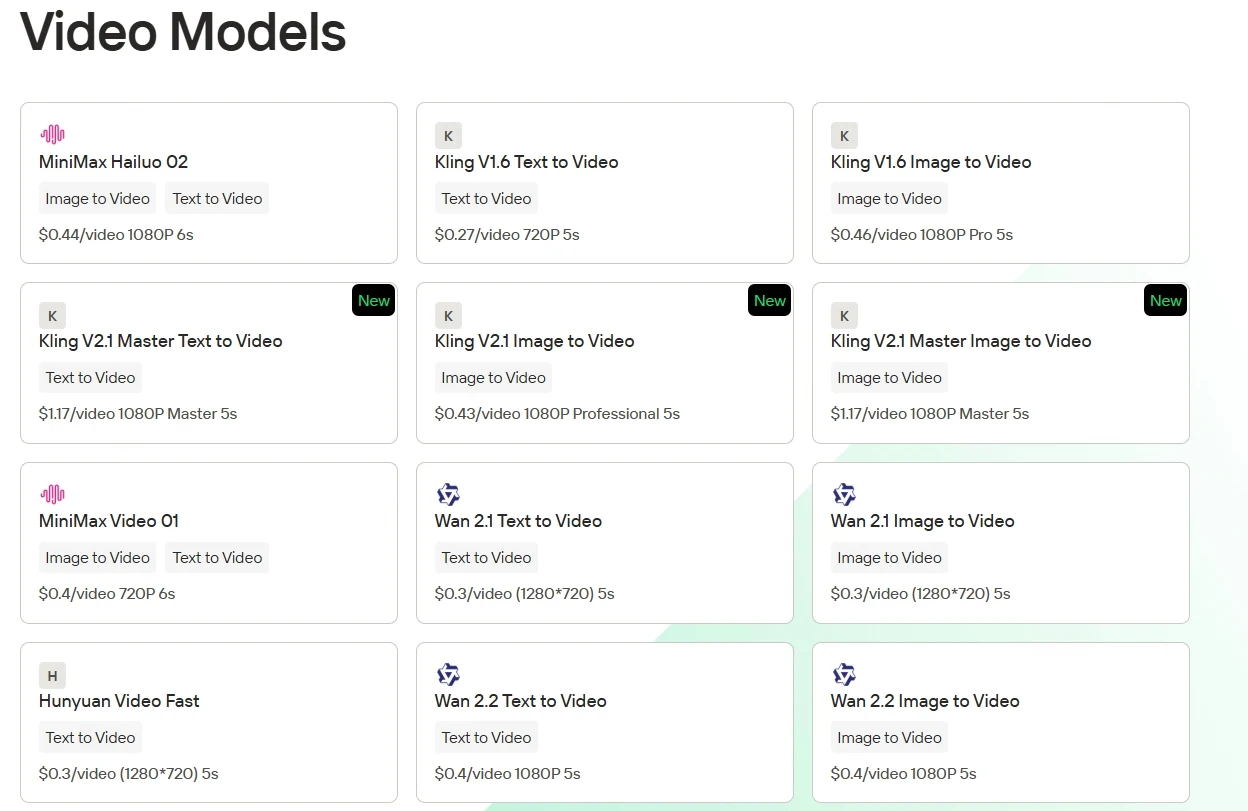Click price text $0.4/video 720P 6s
This screenshot has height=811, width=1248.
point(107,593)
